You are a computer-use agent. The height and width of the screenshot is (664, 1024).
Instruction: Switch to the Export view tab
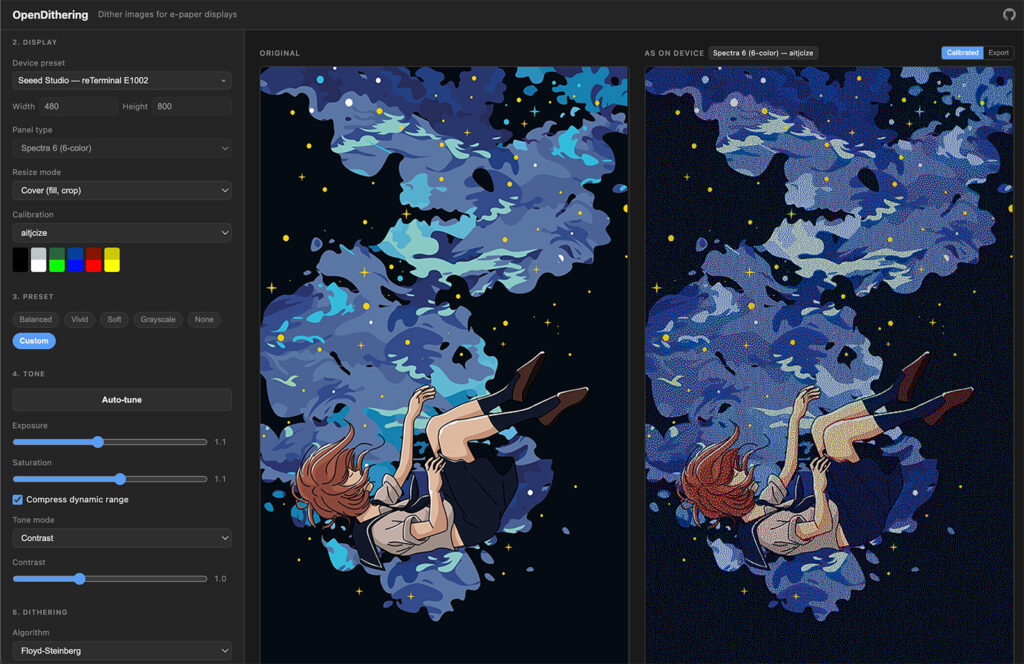[998, 53]
